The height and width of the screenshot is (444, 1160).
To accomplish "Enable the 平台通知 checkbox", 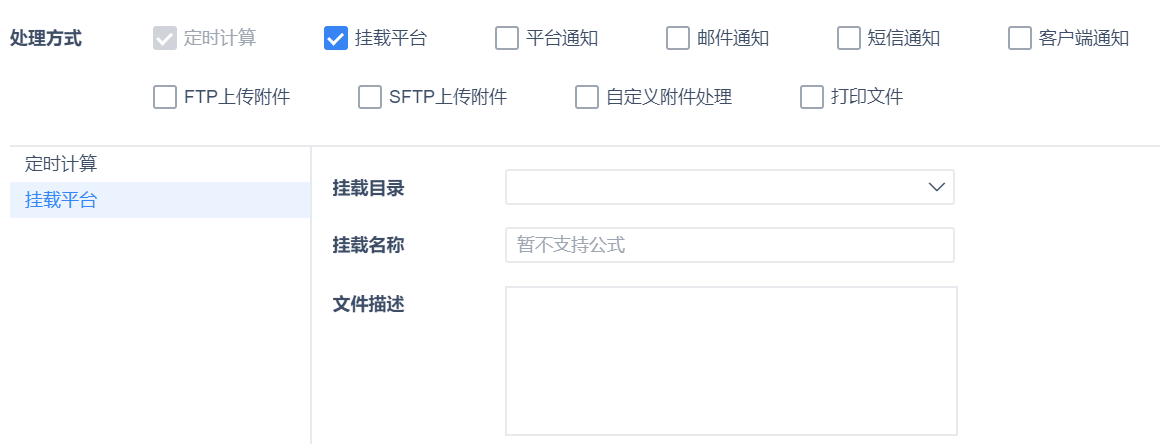I will 507,39.
